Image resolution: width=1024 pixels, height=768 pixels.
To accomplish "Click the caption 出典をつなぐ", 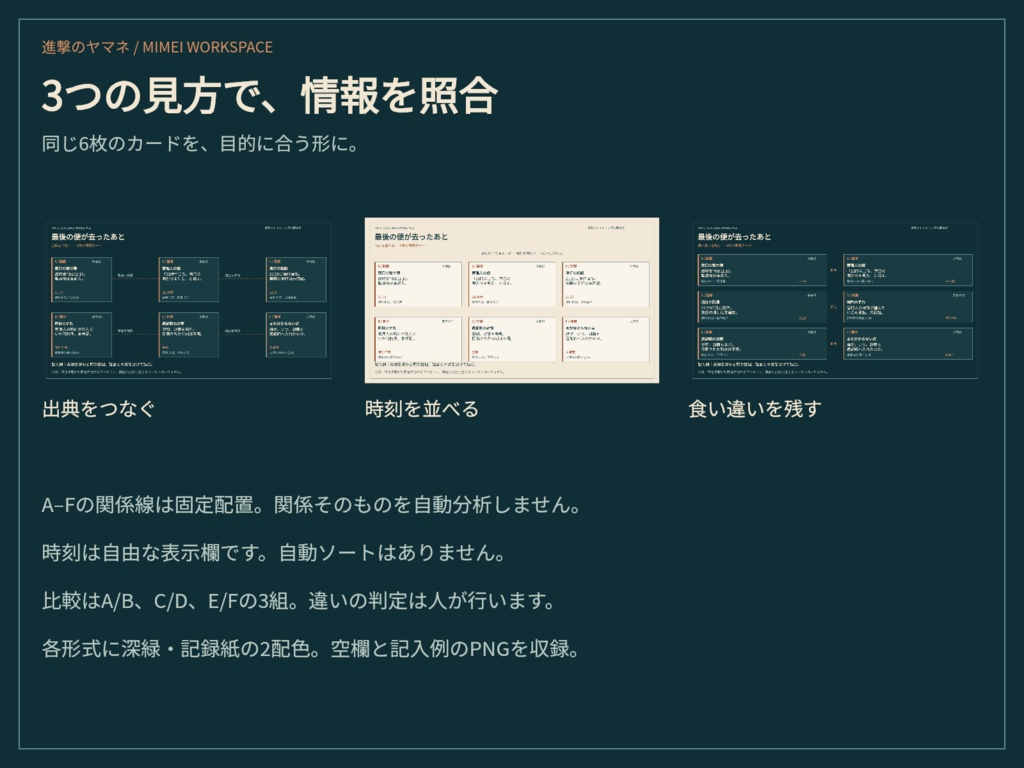I will 99,409.
